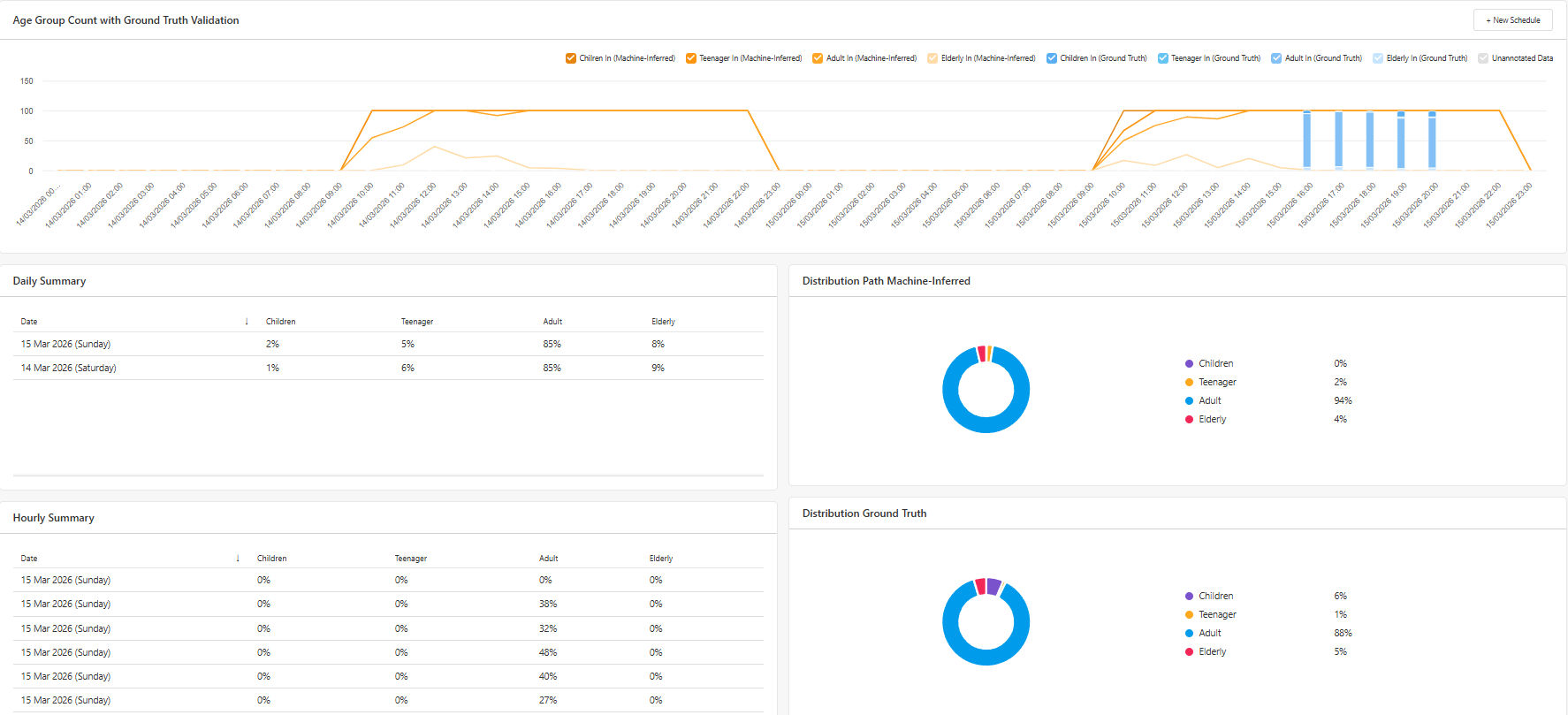
Task: Sort Hourly Summary by Adult column header
Action: click(x=548, y=559)
